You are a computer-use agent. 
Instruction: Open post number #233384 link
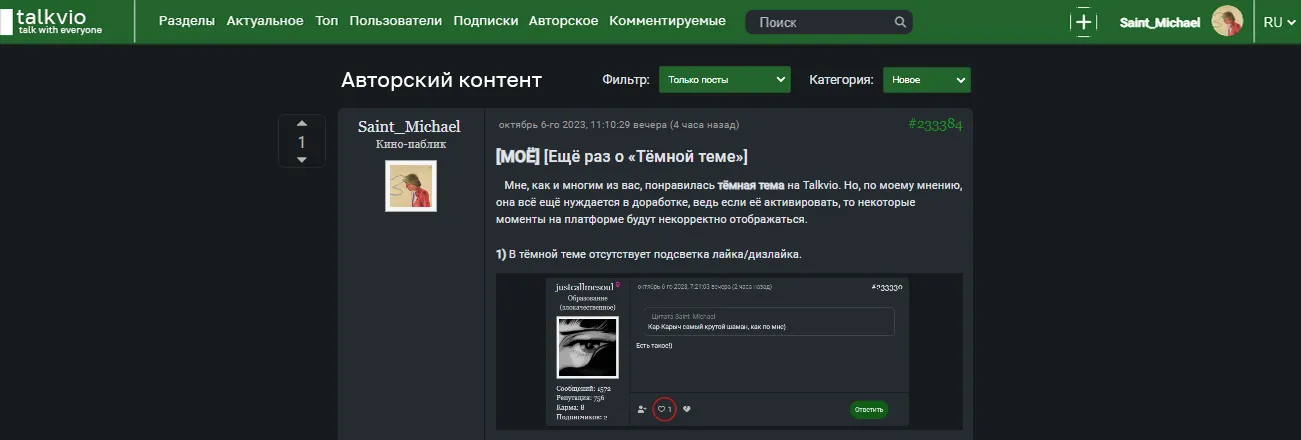click(x=935, y=125)
